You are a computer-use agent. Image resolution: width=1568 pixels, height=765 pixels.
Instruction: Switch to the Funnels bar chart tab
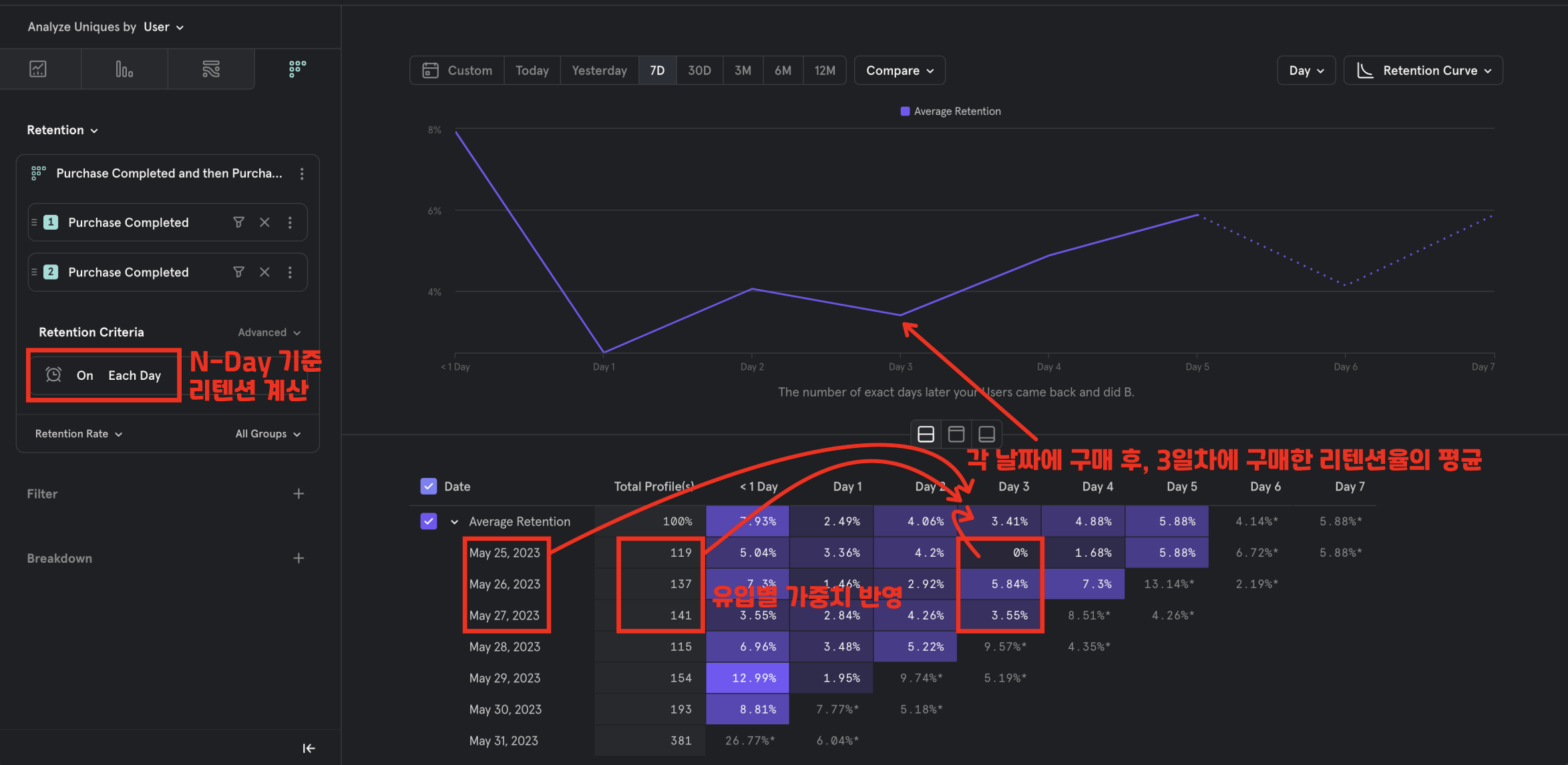point(124,69)
